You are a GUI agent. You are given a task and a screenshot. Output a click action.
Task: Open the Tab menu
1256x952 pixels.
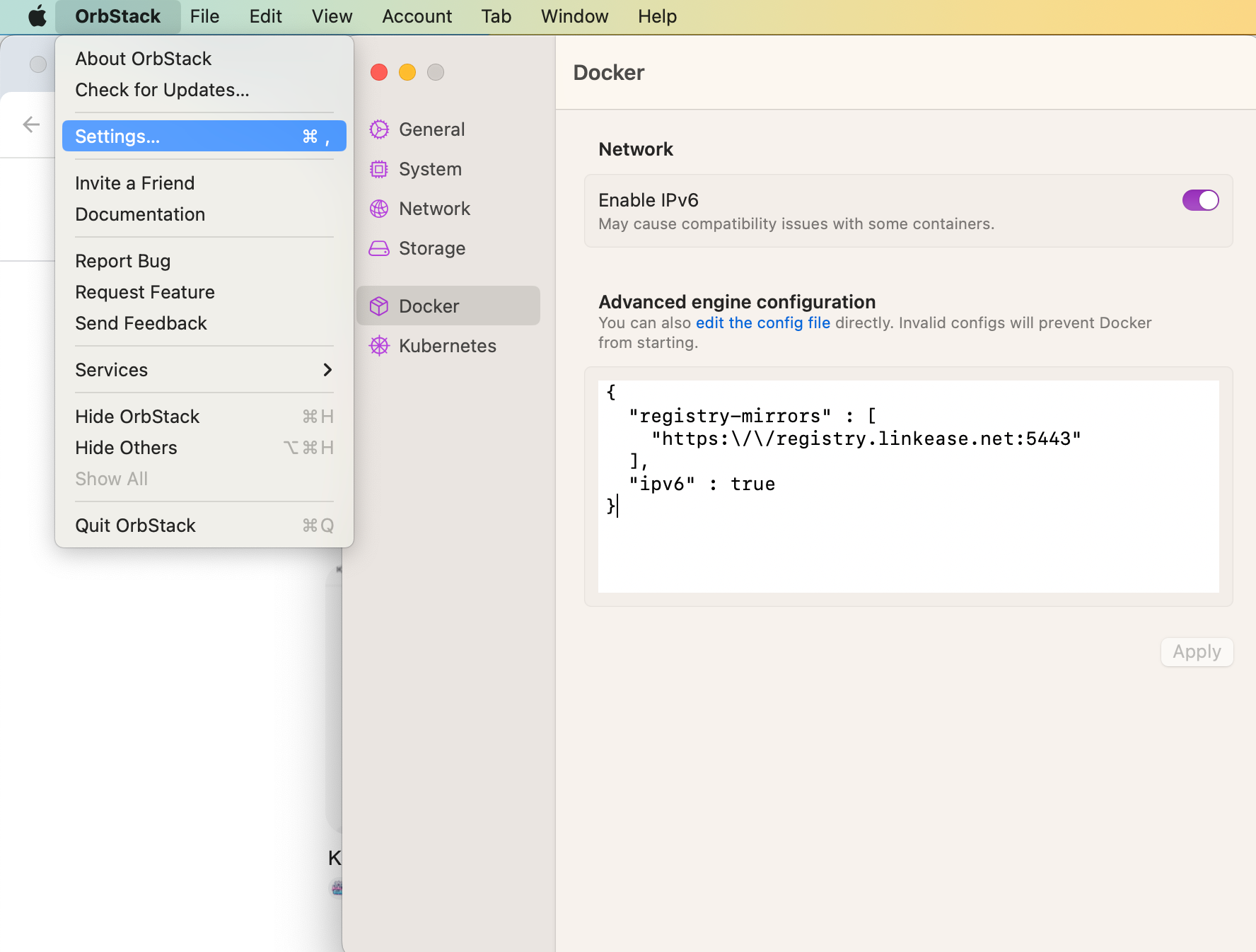click(496, 16)
